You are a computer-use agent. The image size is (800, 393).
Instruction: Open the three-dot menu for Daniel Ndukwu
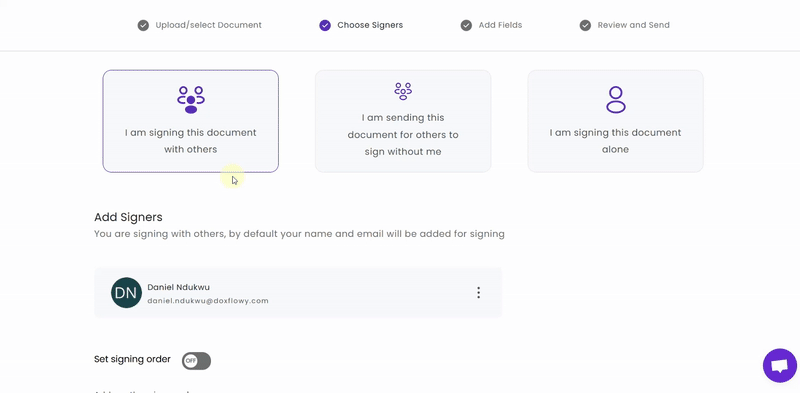coord(478,292)
